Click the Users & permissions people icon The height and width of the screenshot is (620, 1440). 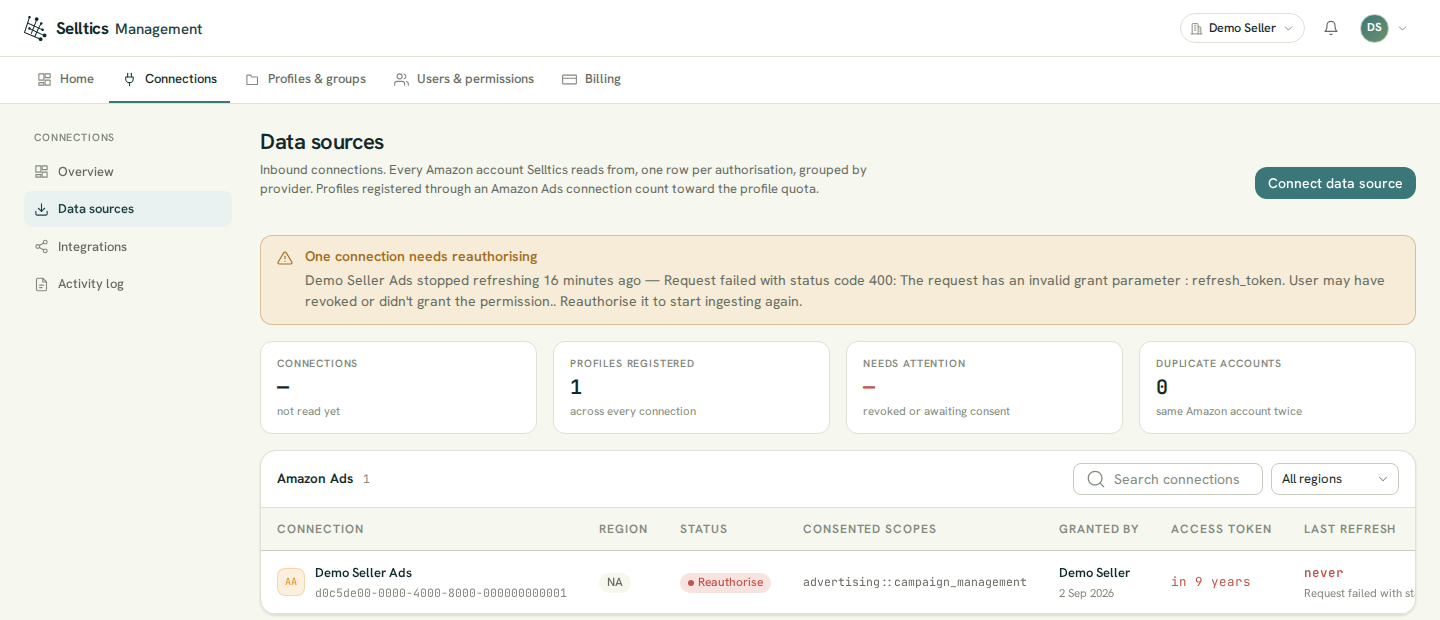(401, 79)
